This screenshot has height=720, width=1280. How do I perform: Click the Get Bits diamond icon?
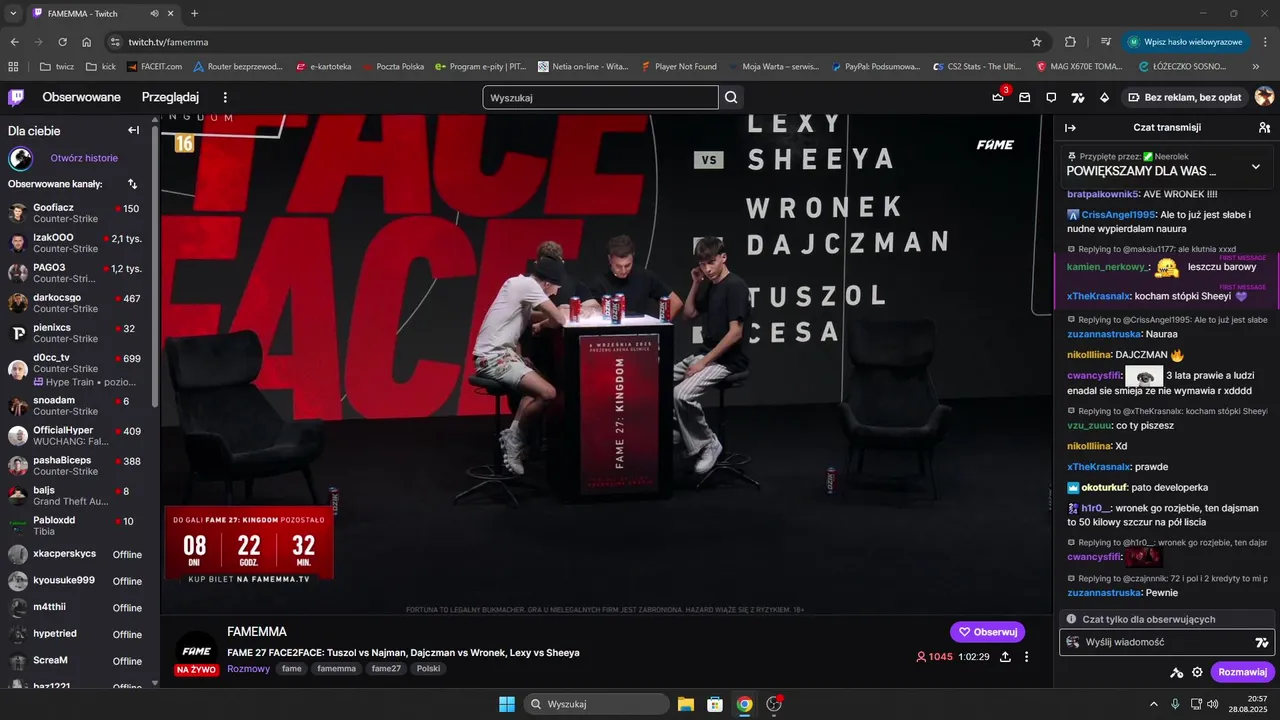coord(1104,97)
